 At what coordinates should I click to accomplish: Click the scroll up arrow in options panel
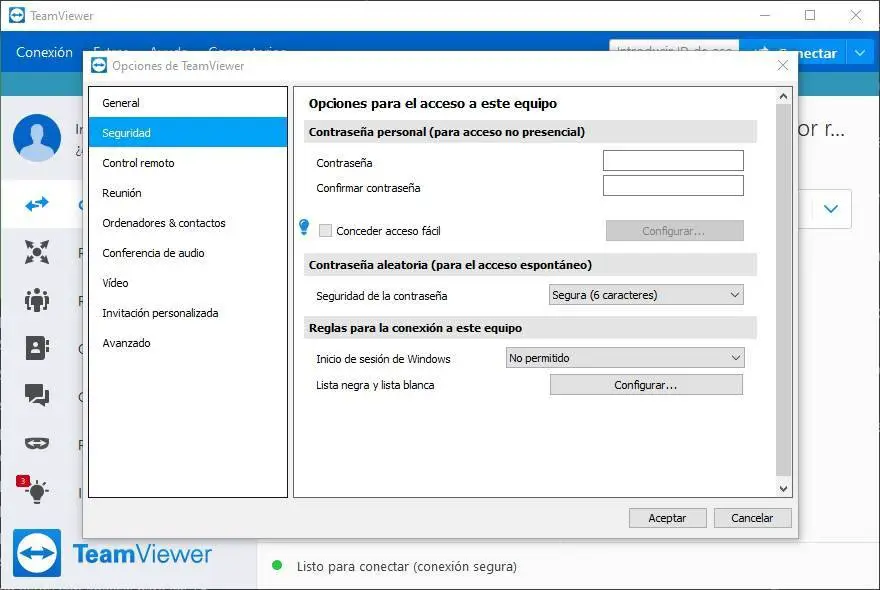click(783, 96)
